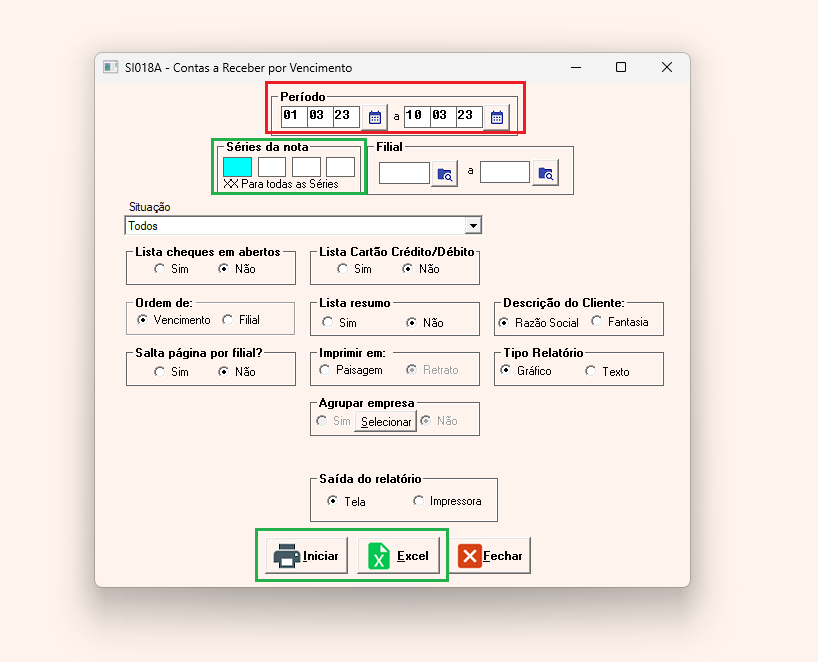Click the second Séries da nota field
Viewport: 818px width, 662px height.
pyautogui.click(x=272, y=167)
